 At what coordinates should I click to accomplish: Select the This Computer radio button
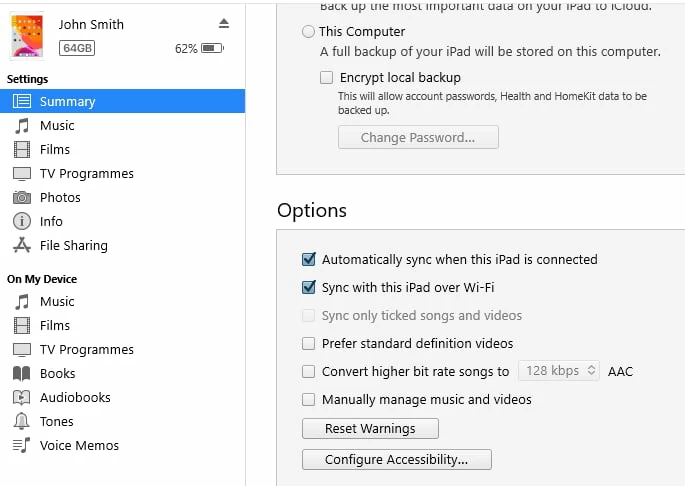point(308,32)
